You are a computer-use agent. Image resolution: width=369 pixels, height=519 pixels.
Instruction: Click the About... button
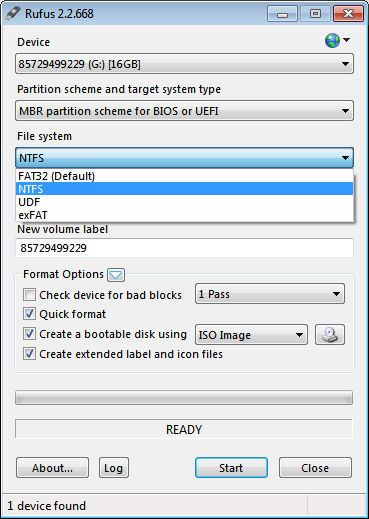coord(52,468)
